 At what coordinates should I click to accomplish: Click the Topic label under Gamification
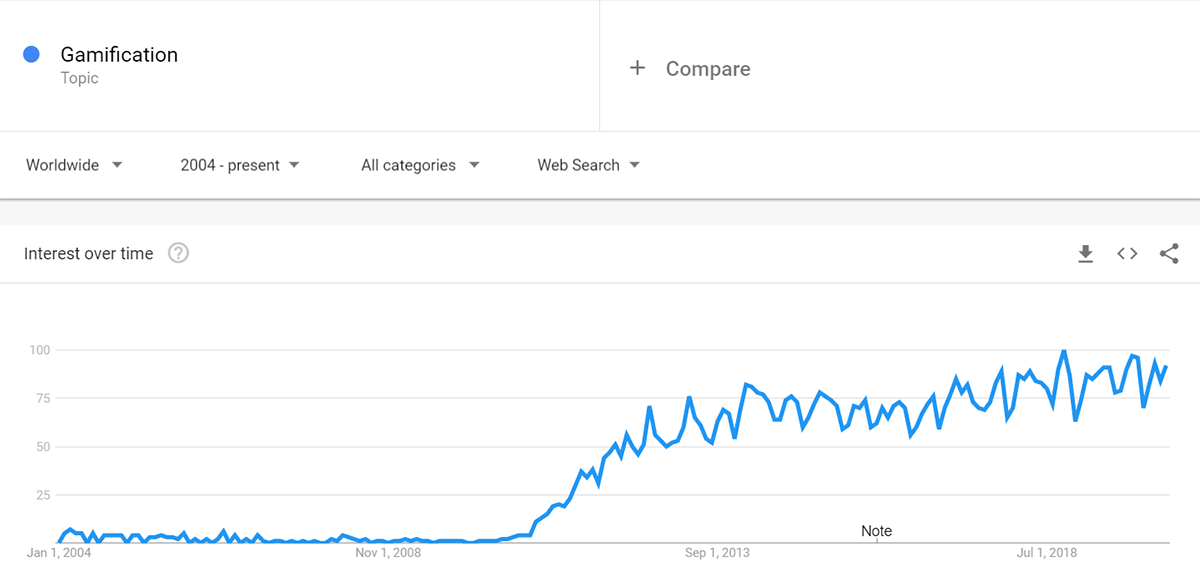(x=79, y=78)
